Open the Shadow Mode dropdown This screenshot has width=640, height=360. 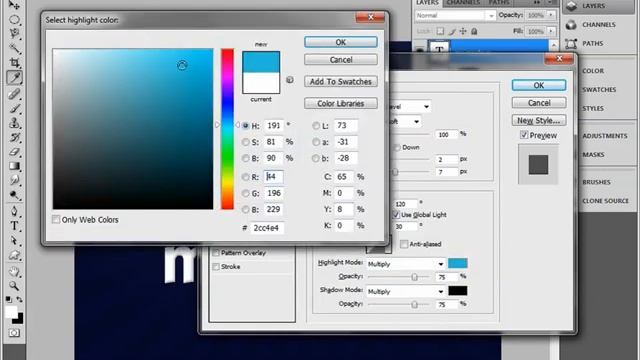(406, 291)
